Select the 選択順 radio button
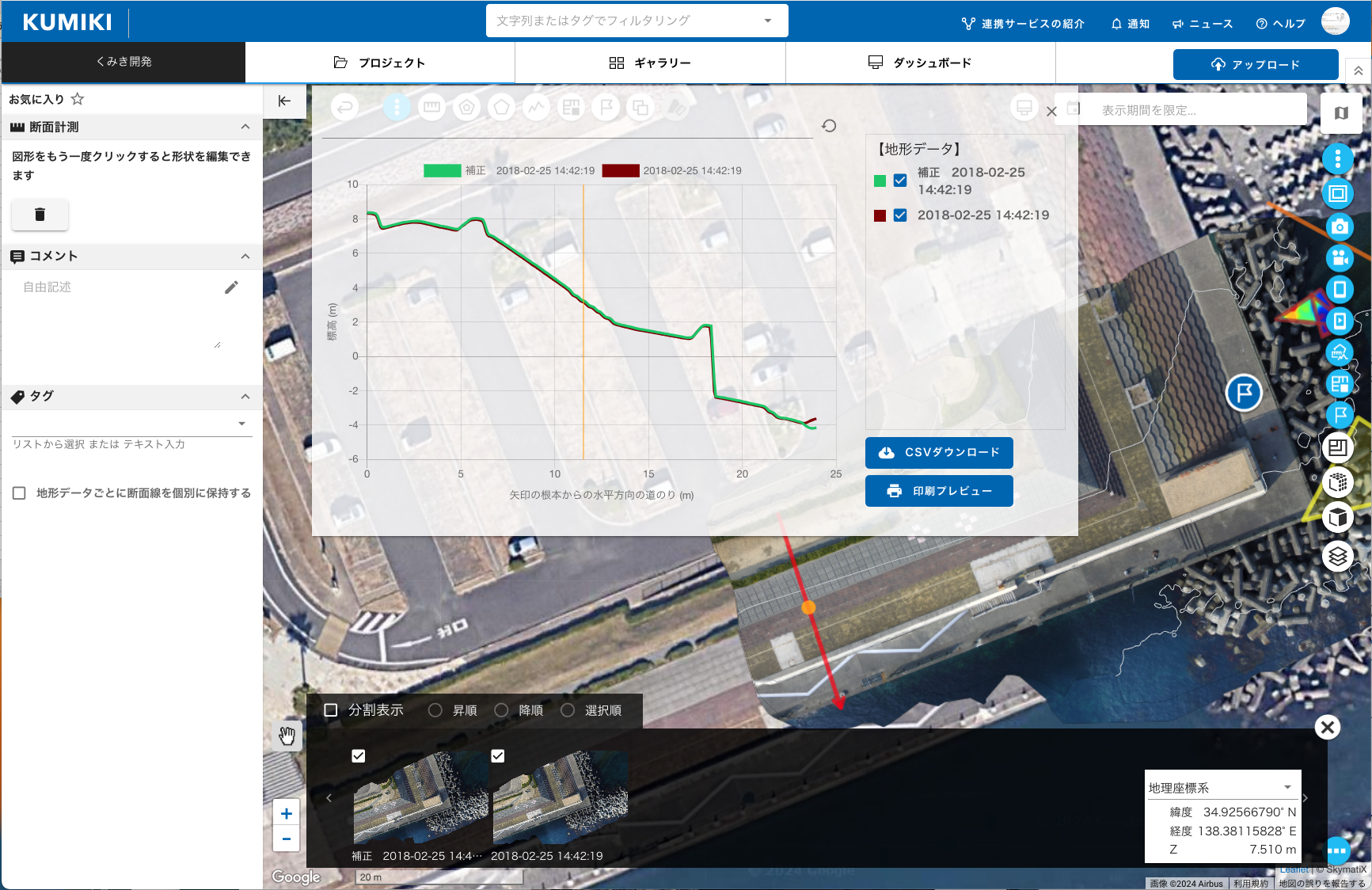This screenshot has height=890, width=1372. coord(568,710)
